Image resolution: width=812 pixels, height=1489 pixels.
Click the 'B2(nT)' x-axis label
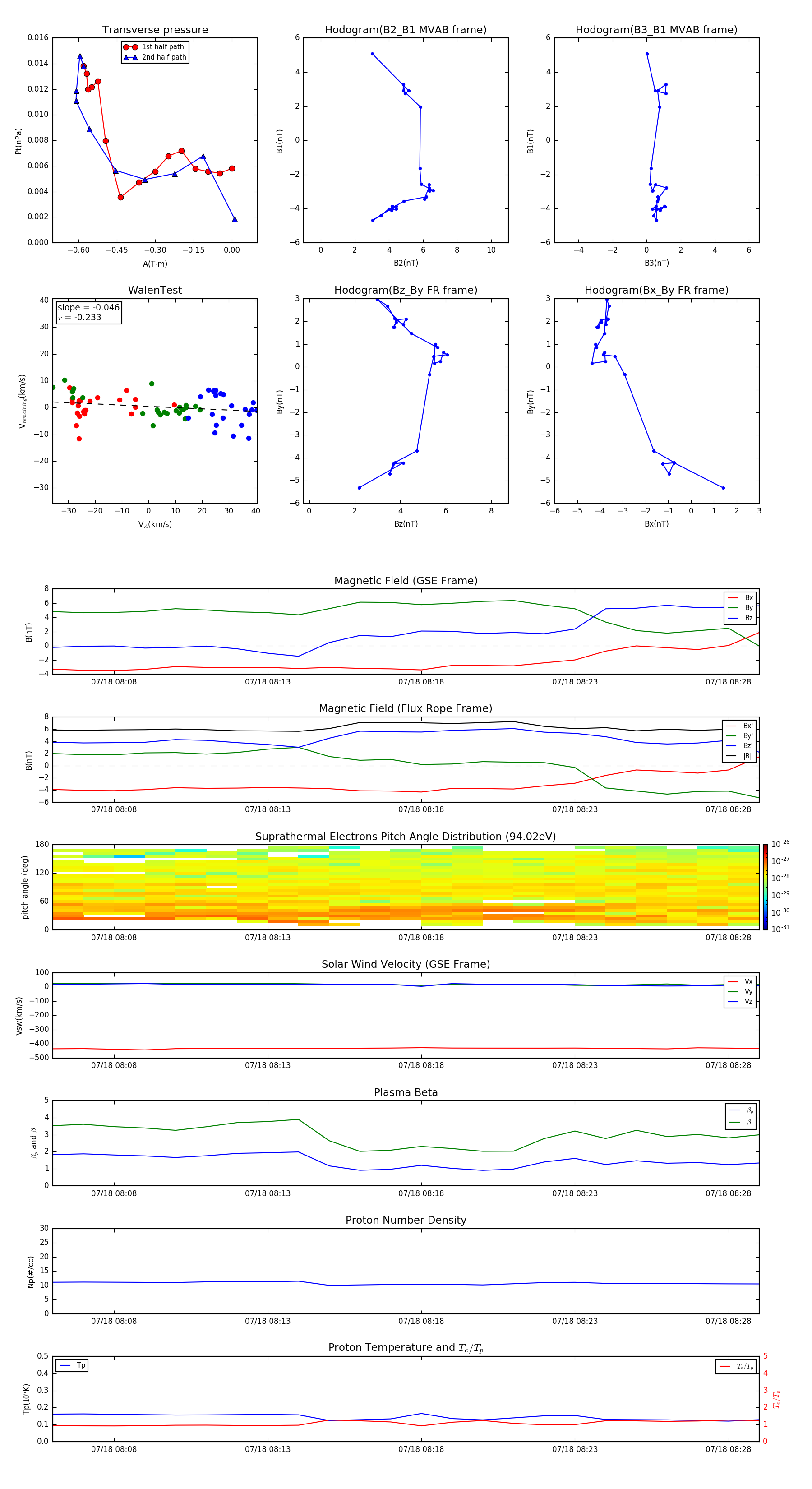coord(406,263)
